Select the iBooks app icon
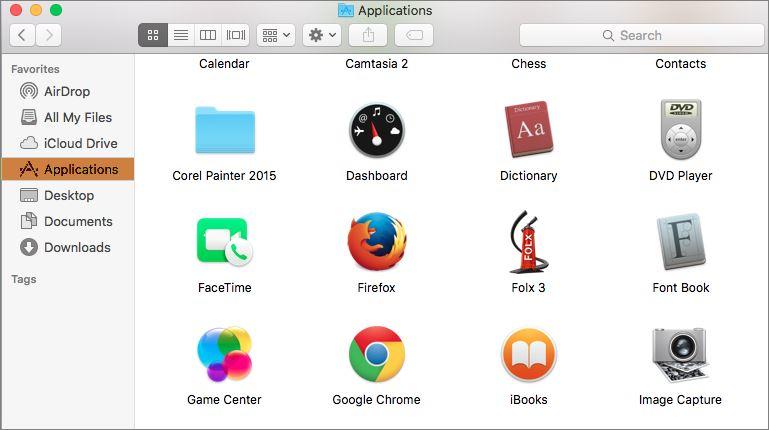 [x=529, y=355]
